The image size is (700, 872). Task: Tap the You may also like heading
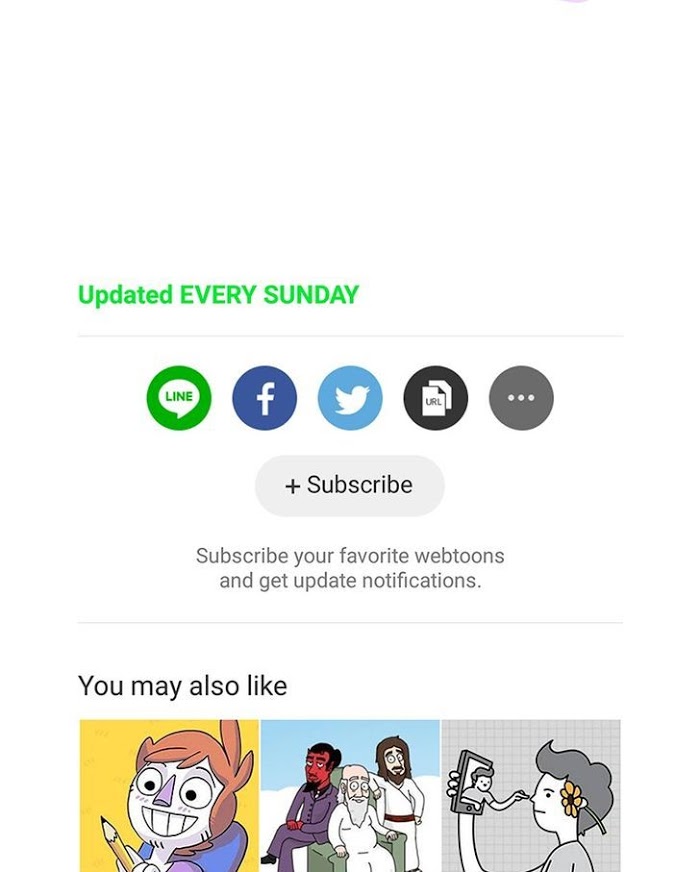coord(182,686)
